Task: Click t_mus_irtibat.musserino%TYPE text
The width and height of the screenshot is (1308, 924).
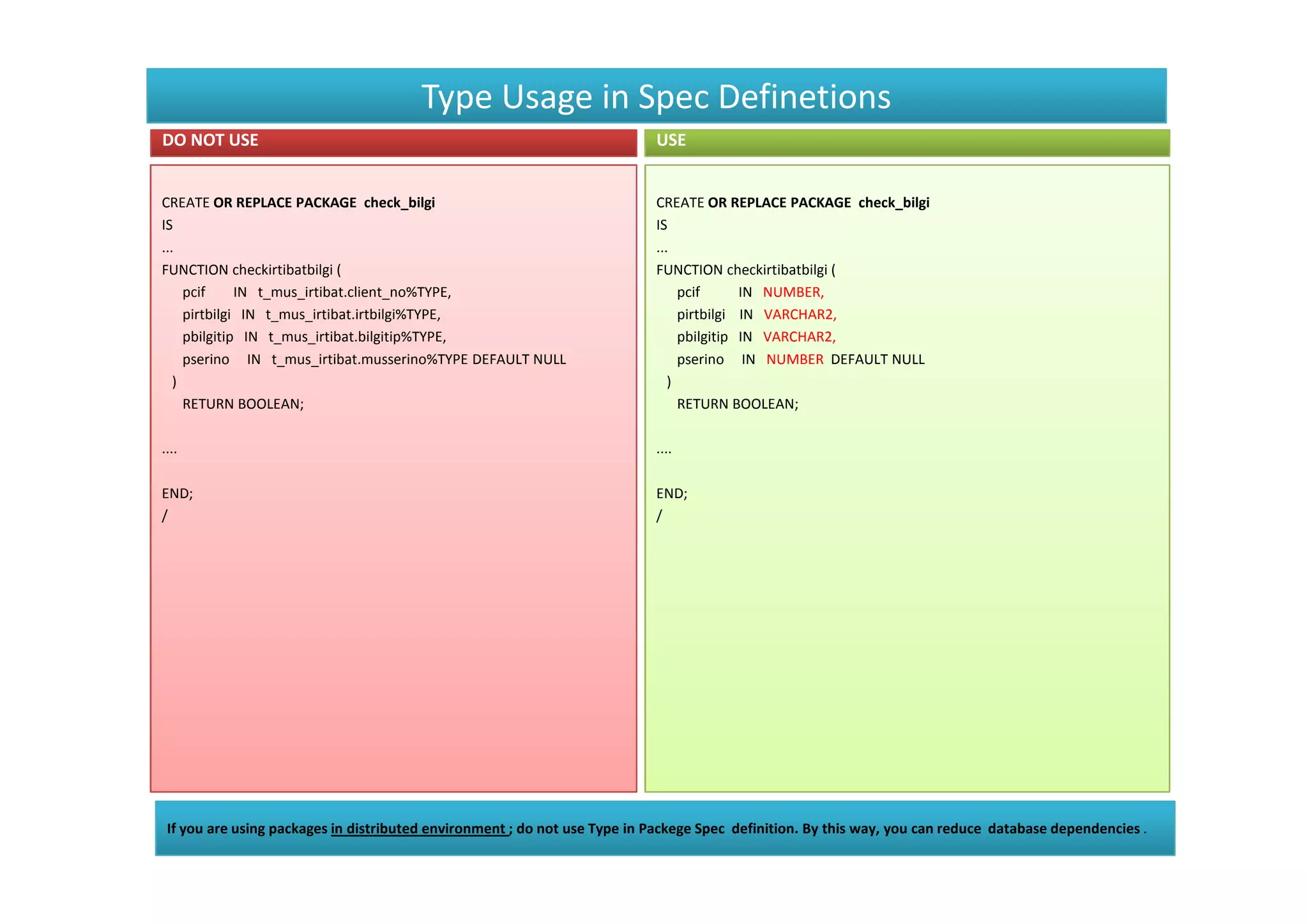Action: pos(370,360)
